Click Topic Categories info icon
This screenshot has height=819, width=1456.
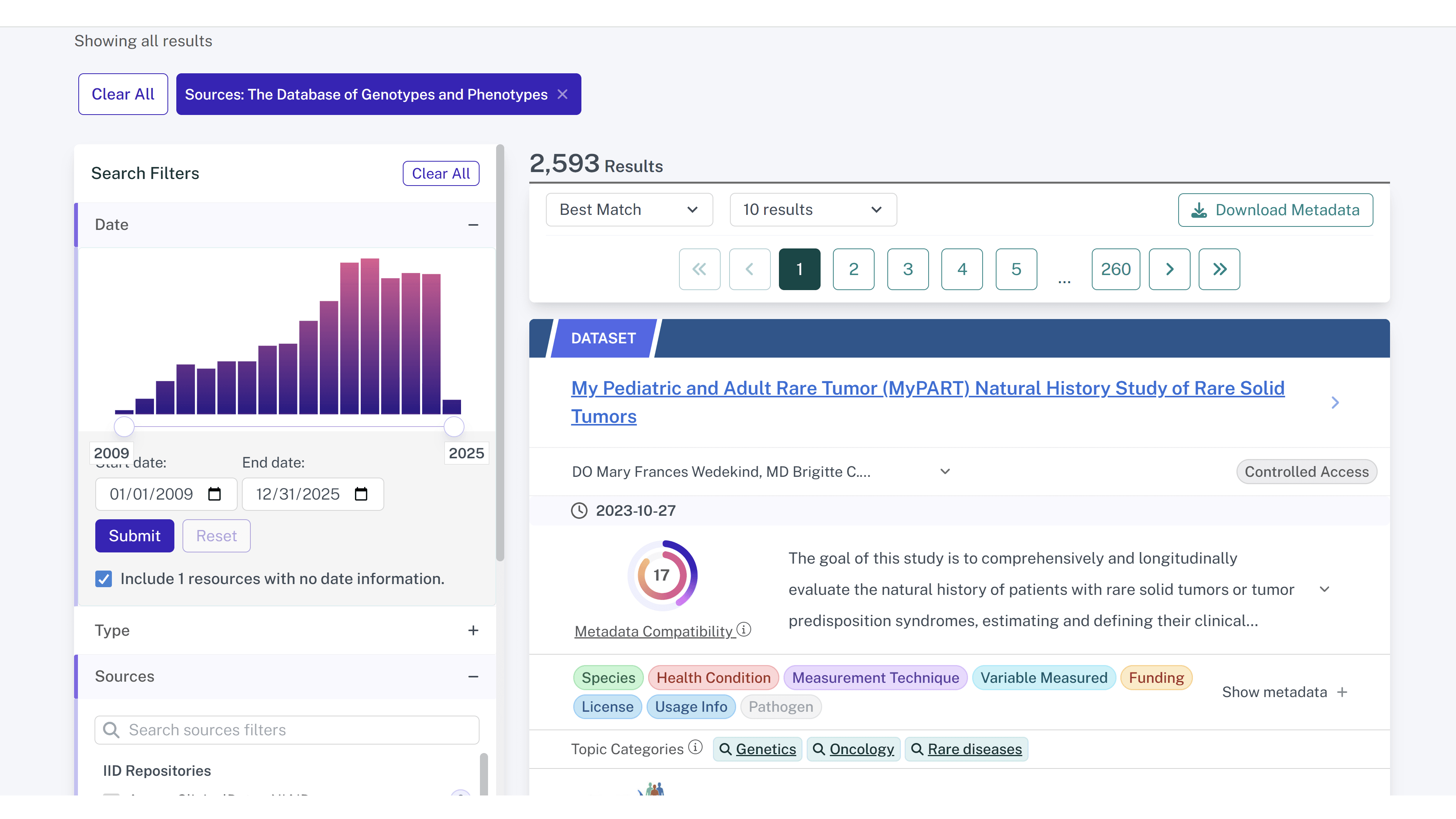[696, 747]
